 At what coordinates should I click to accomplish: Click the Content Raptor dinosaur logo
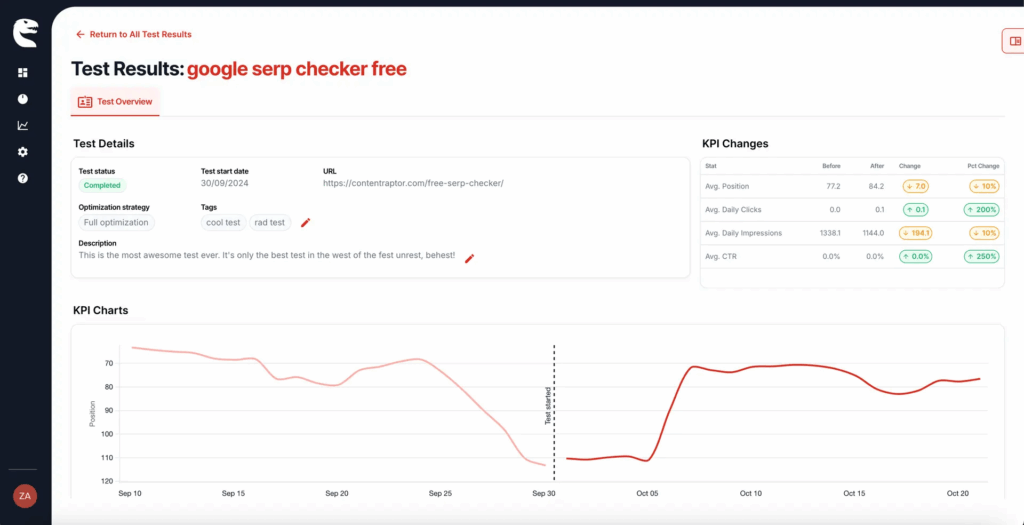[24, 33]
